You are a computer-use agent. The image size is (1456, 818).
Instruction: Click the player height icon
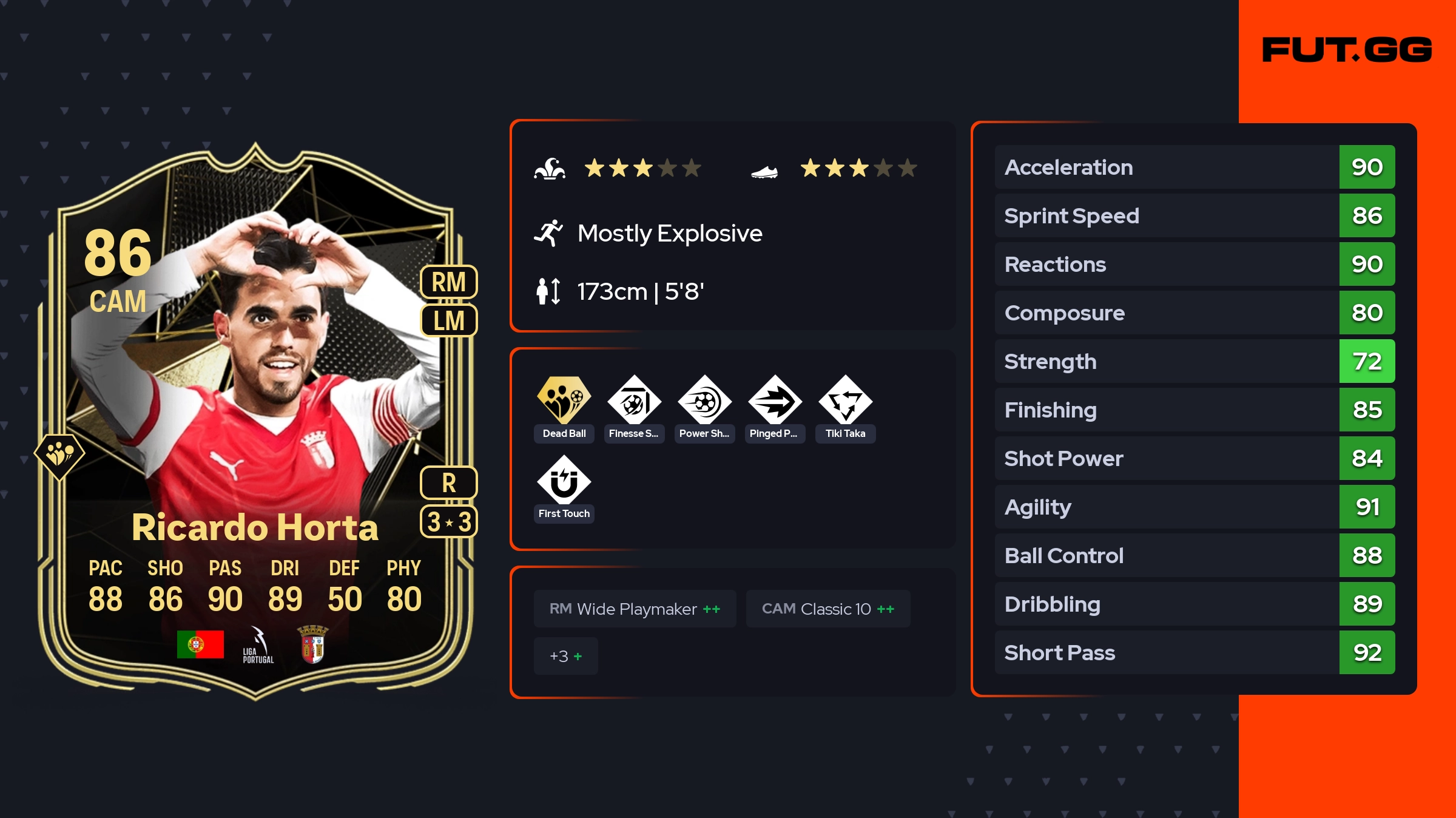(548, 291)
